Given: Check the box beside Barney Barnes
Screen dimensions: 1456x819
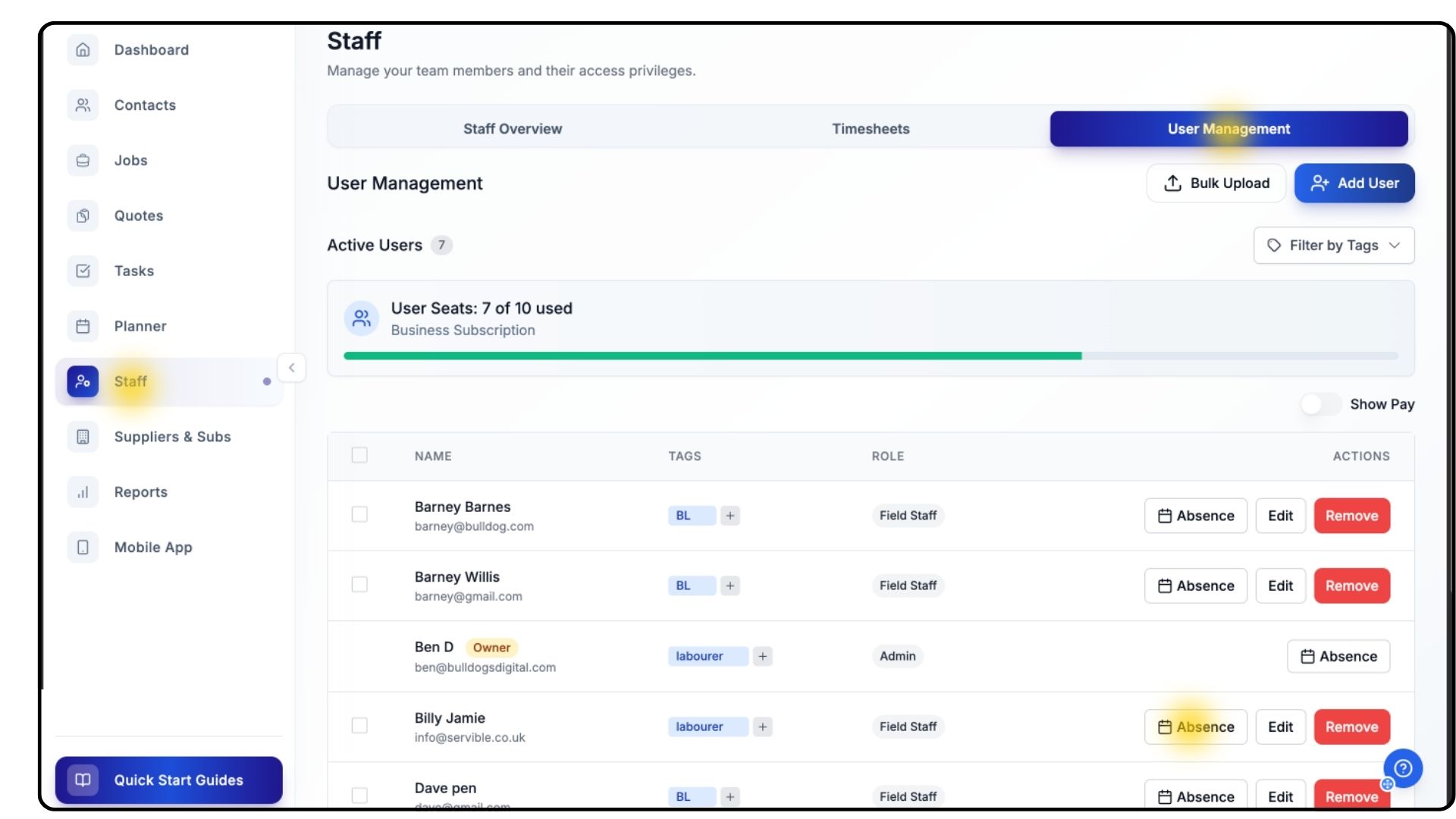Looking at the screenshot, I should click(x=359, y=515).
